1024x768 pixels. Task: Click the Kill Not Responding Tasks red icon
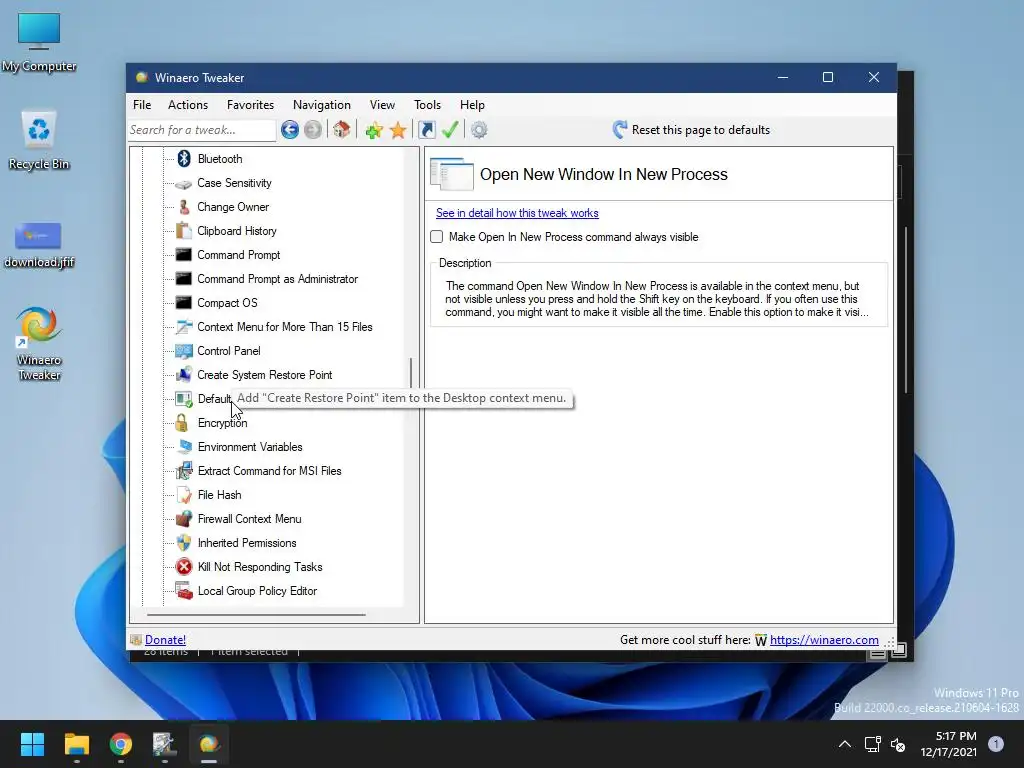[184, 567]
